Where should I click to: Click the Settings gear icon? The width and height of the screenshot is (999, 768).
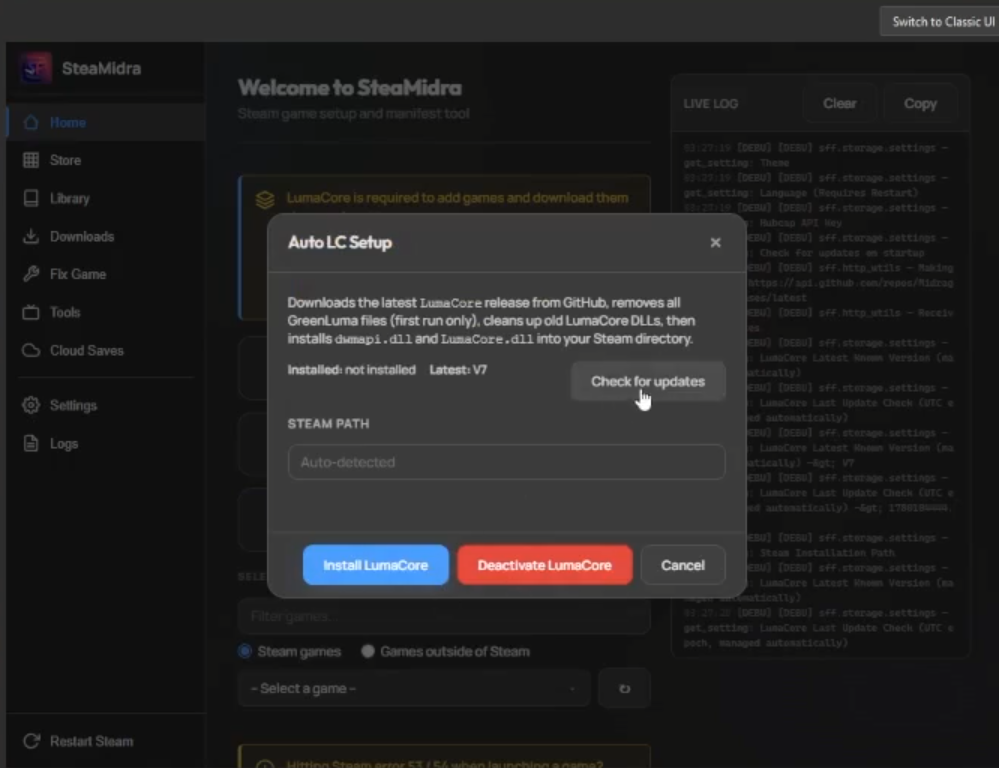[31, 405]
